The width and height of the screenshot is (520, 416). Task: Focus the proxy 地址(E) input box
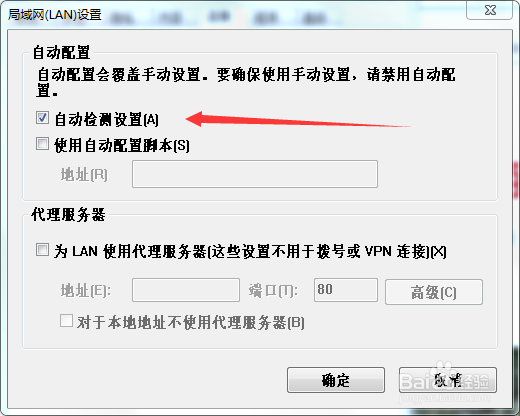point(186,290)
